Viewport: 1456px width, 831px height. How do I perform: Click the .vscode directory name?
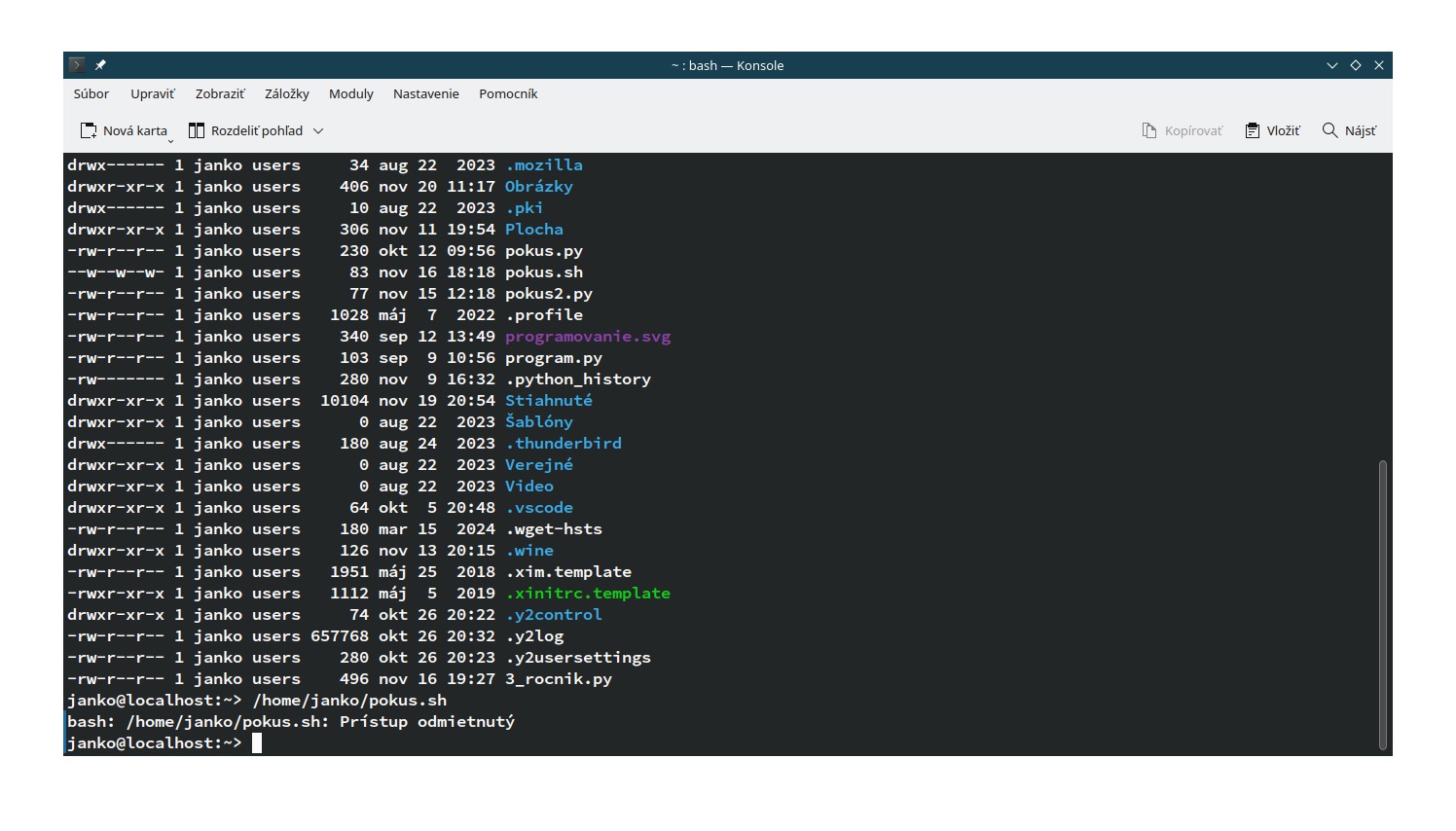pos(539,508)
